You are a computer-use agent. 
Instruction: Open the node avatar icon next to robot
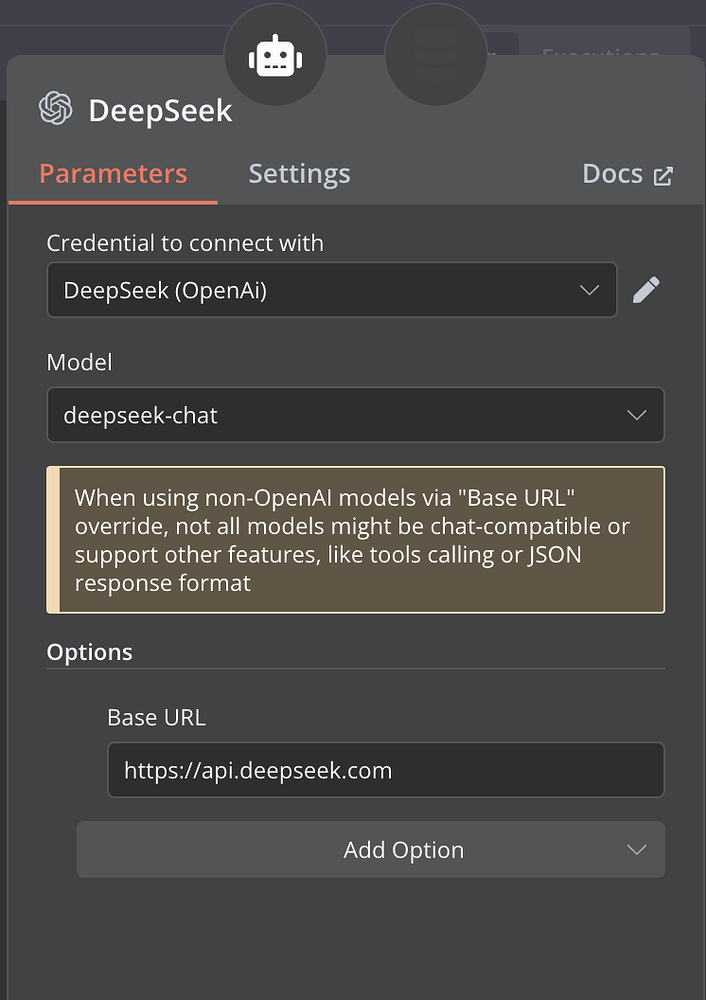(436, 55)
